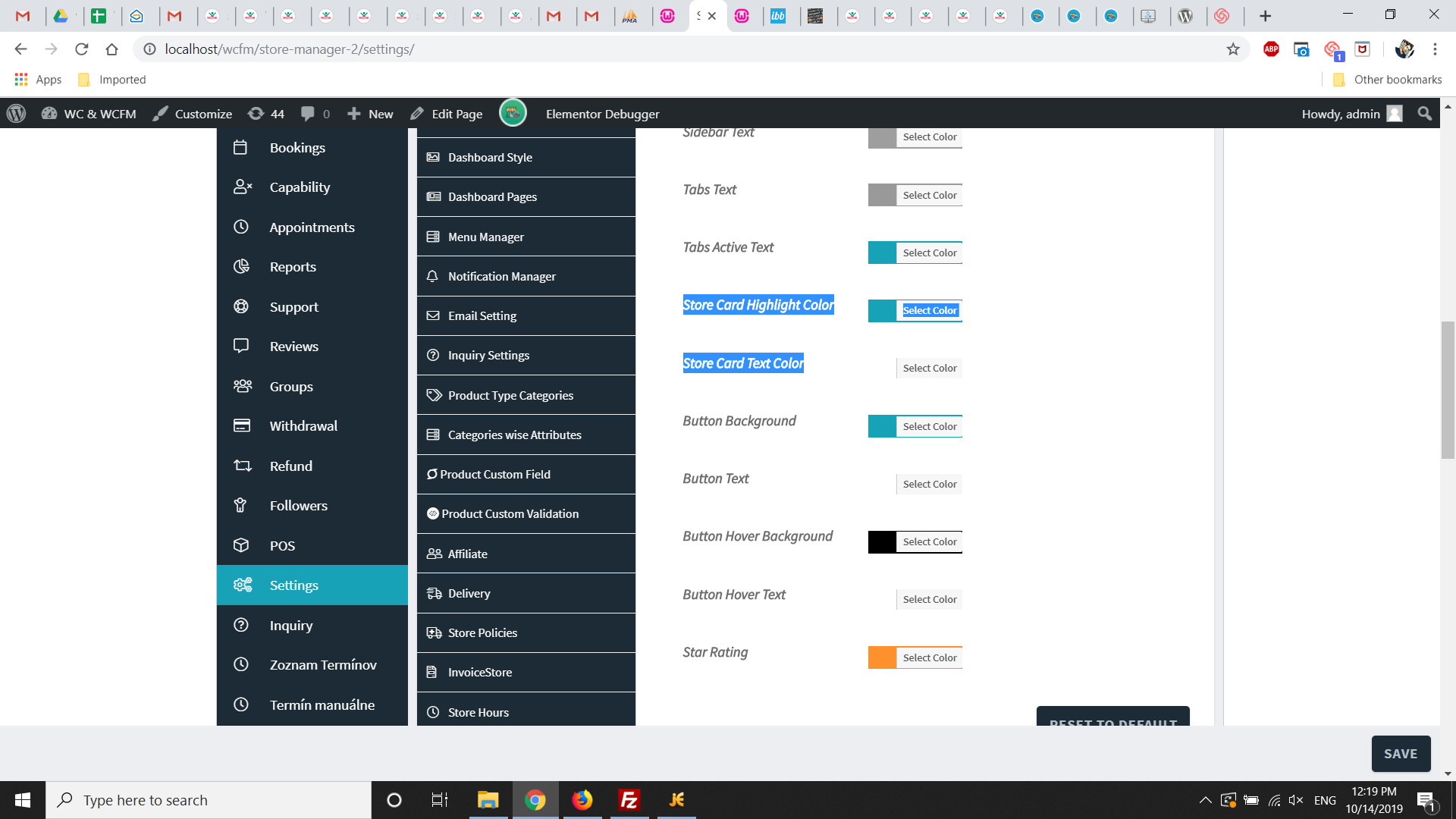Click Select Color for Store Card Text Color
Screen dimensions: 1456x819
pyautogui.click(x=930, y=368)
